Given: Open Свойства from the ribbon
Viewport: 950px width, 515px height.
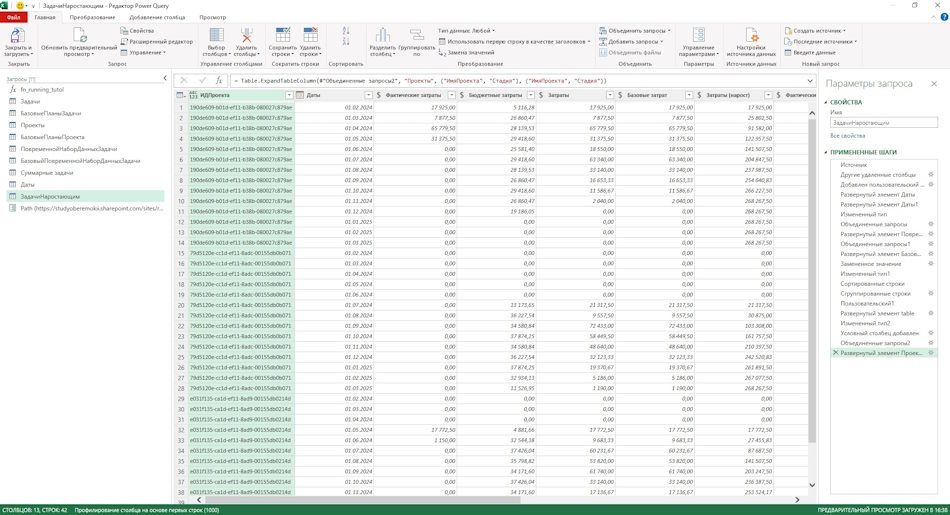Looking at the screenshot, I should click(137, 30).
